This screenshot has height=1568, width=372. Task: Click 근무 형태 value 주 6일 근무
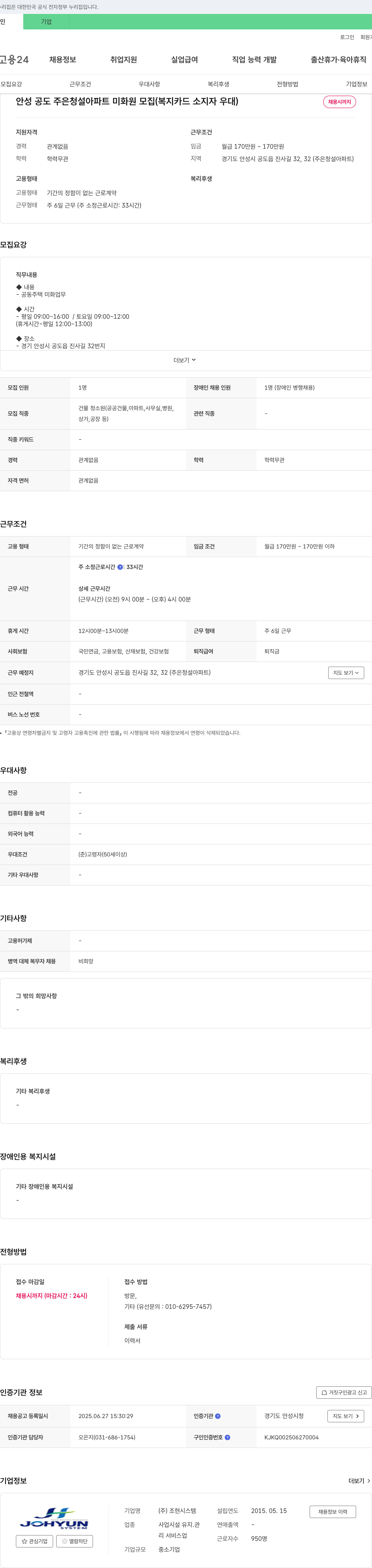pos(277,631)
